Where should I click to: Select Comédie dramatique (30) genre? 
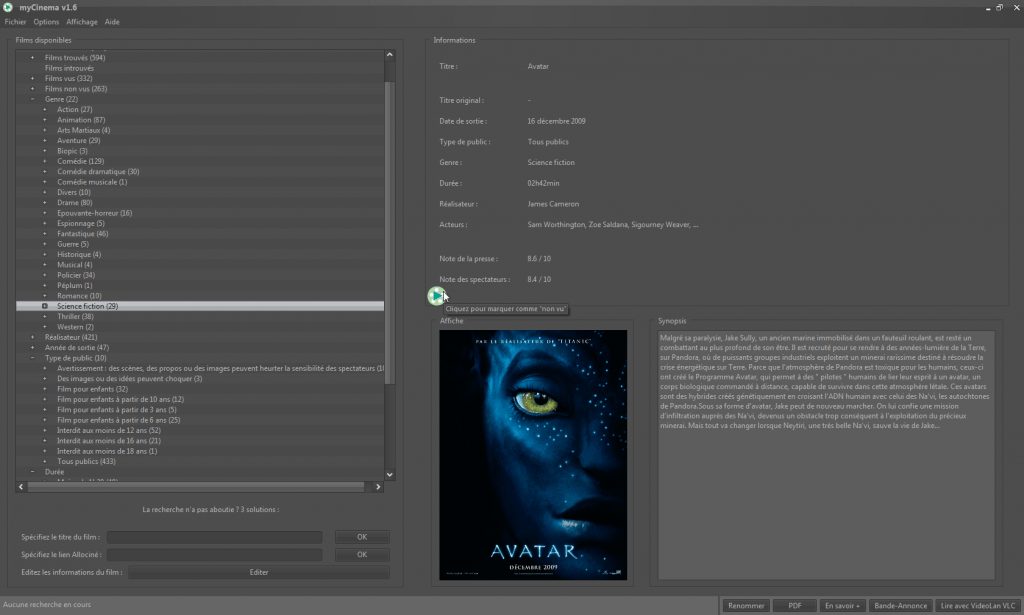pos(98,172)
